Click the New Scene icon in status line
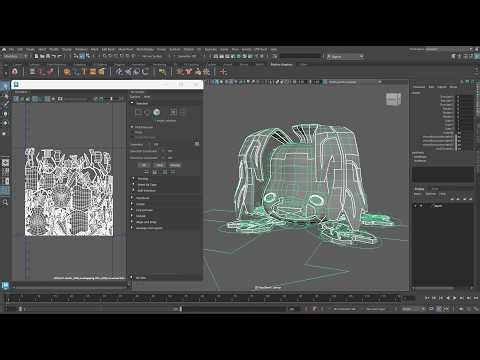 [x=37, y=56]
